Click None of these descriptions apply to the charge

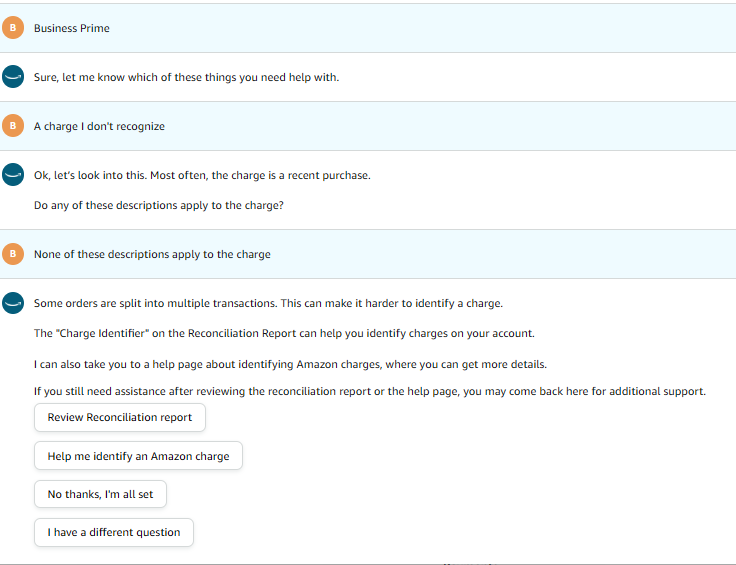pyautogui.click(x=152, y=254)
